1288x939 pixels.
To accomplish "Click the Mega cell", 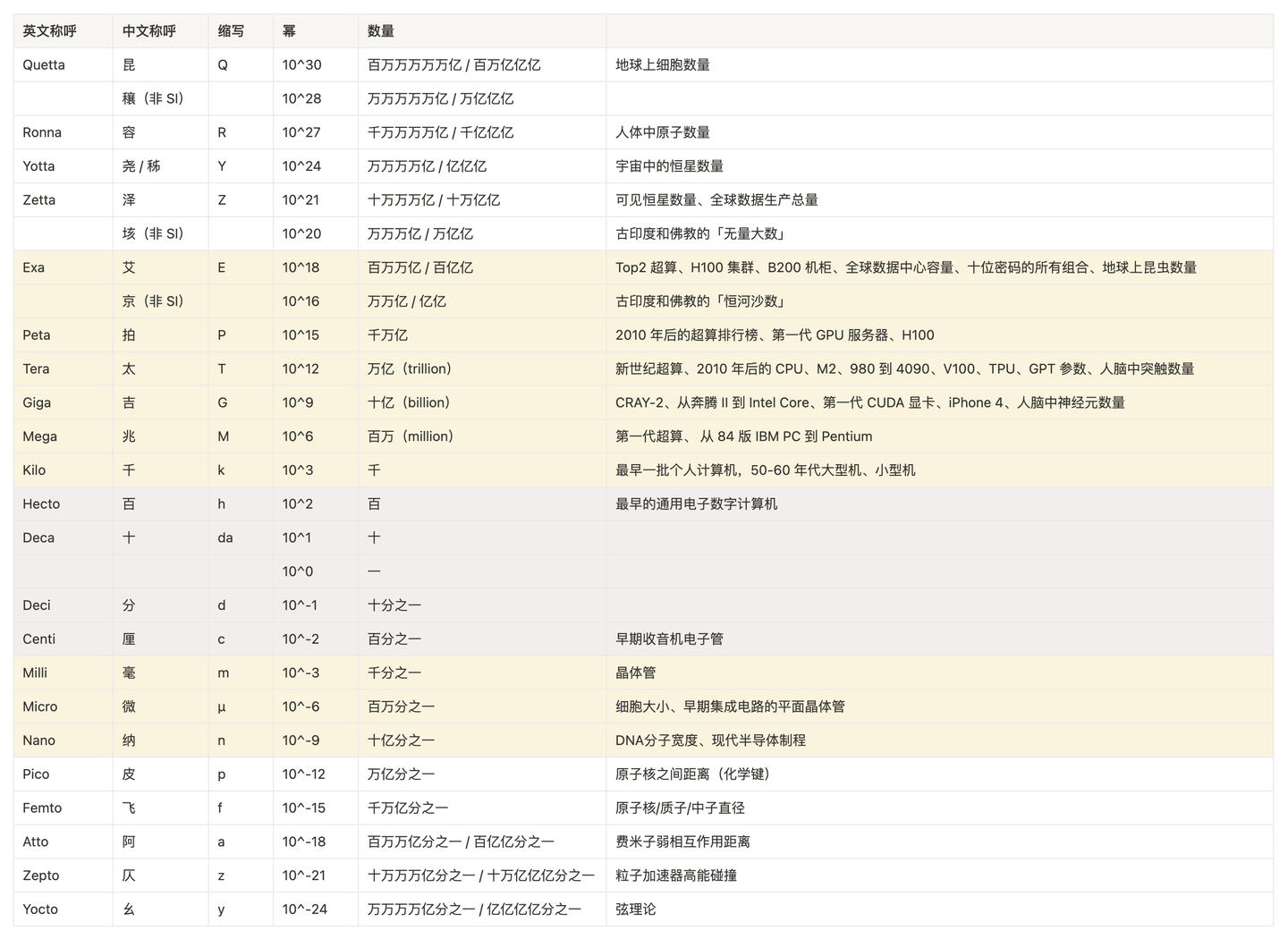I will pos(63,436).
